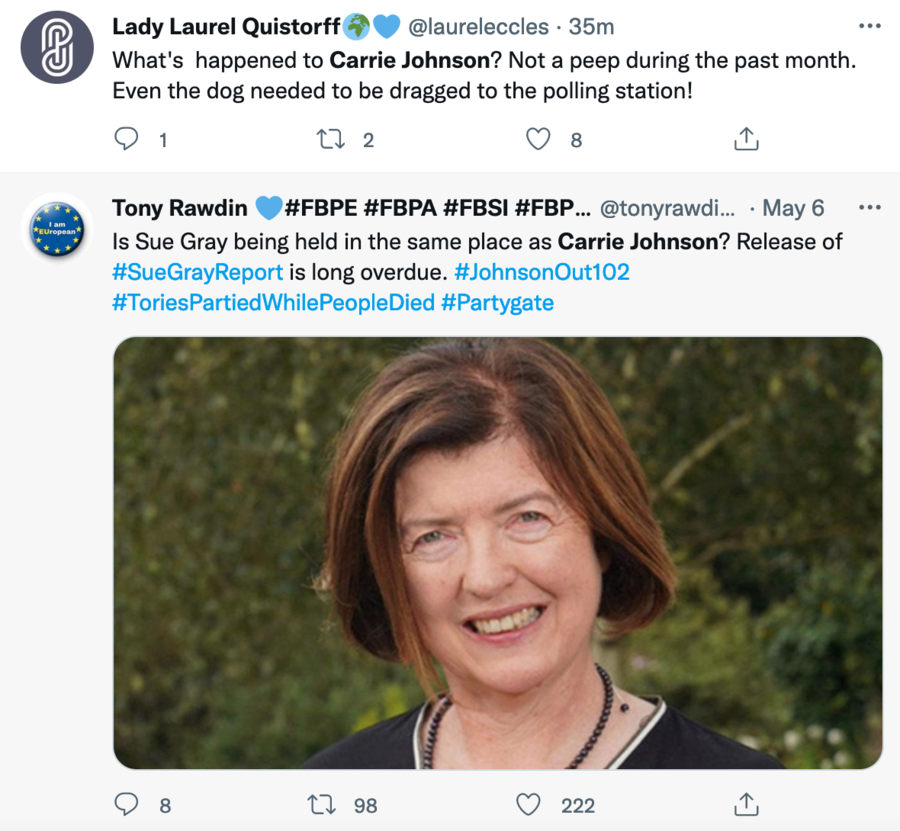
Task: Open the #SueGrayReport hashtag
Action: click(x=198, y=272)
